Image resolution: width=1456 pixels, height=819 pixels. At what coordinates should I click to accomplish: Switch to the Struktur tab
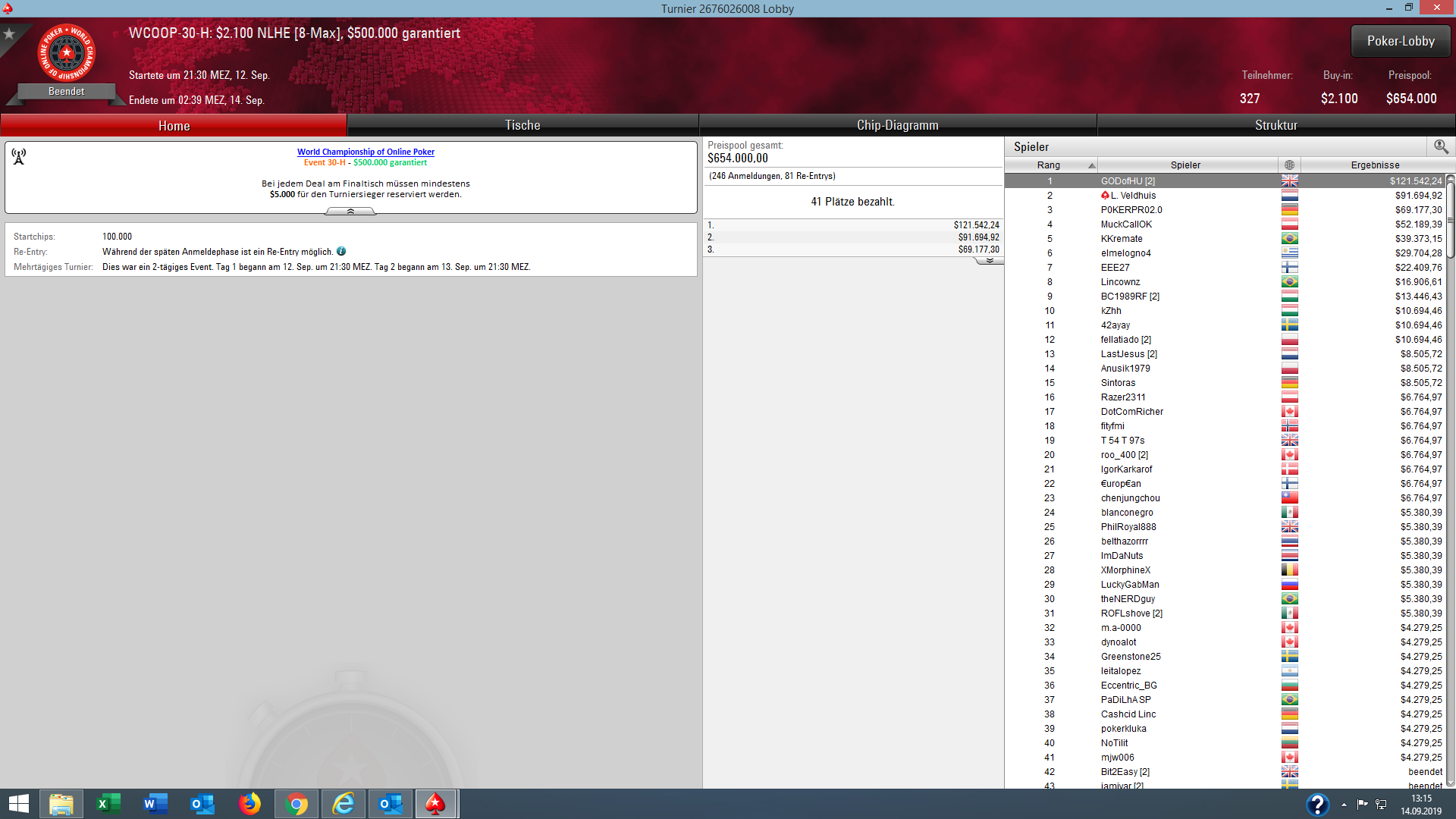point(1276,125)
